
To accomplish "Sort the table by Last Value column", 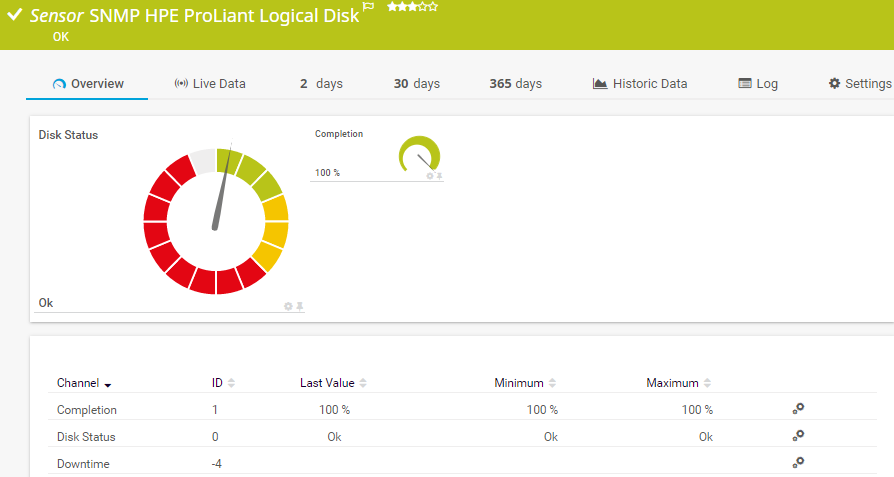I will [333, 383].
